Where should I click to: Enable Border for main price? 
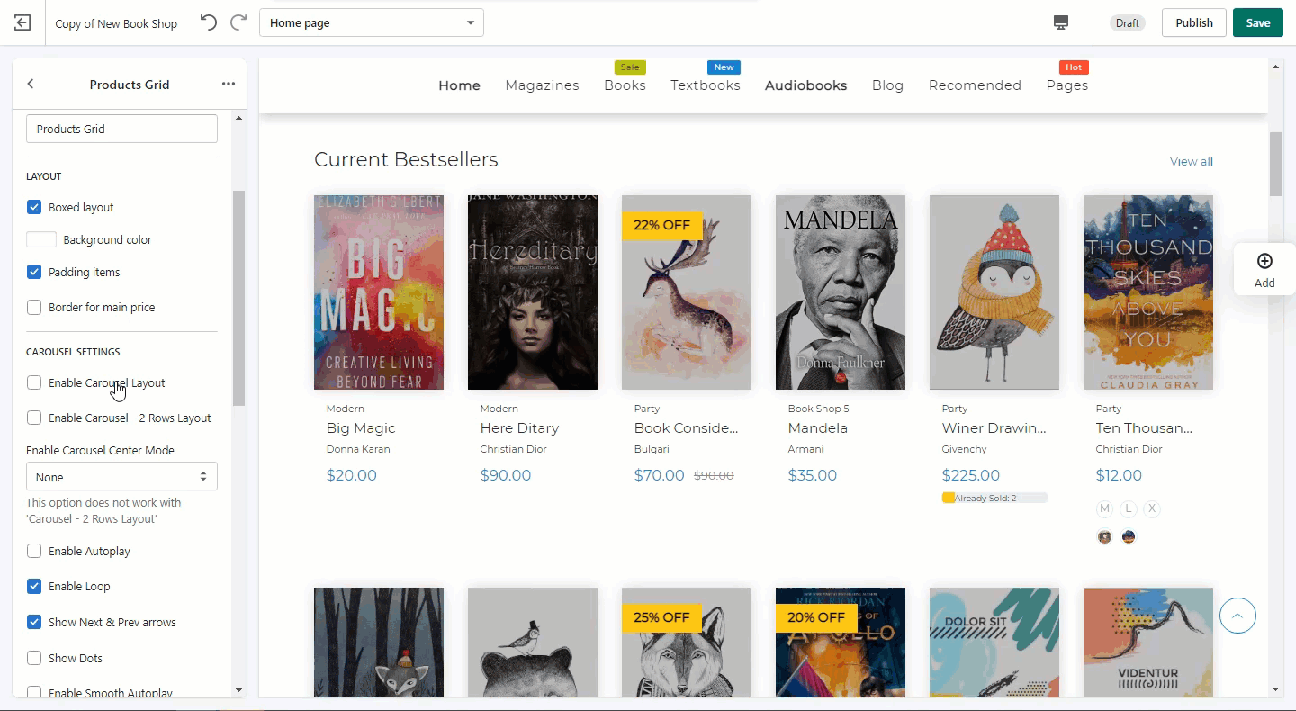coord(34,307)
